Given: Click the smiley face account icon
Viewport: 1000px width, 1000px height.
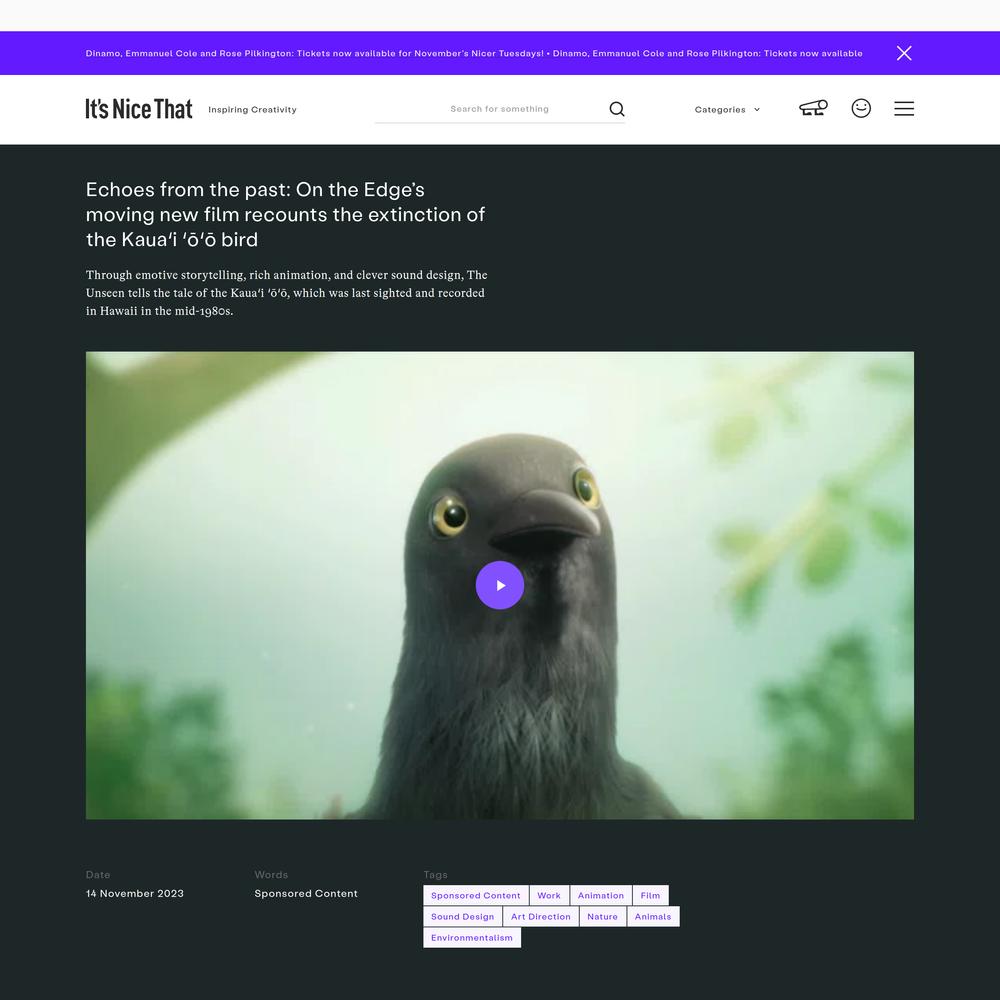Looking at the screenshot, I should pos(861,108).
